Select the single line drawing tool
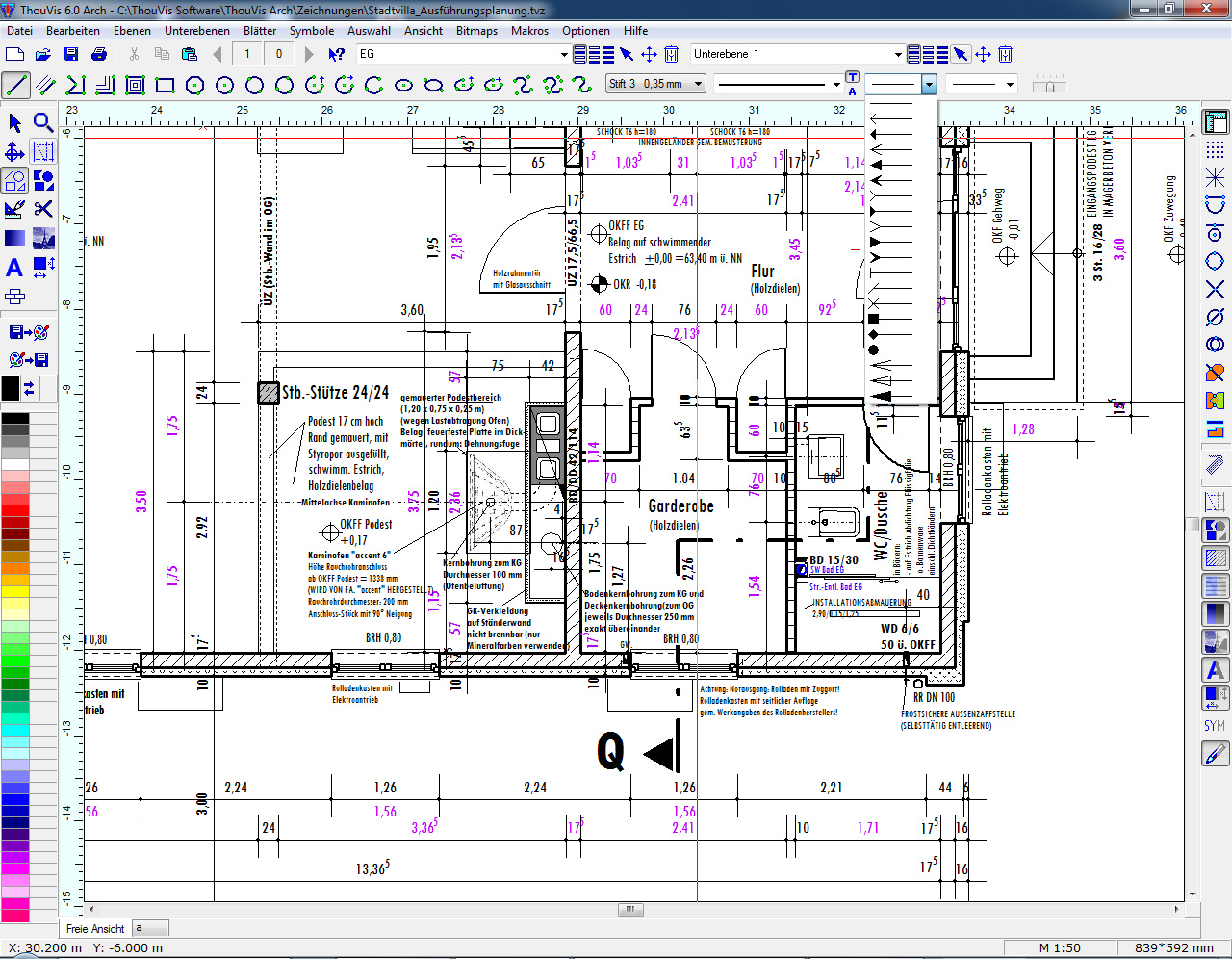The width and height of the screenshot is (1232, 959). (16, 85)
